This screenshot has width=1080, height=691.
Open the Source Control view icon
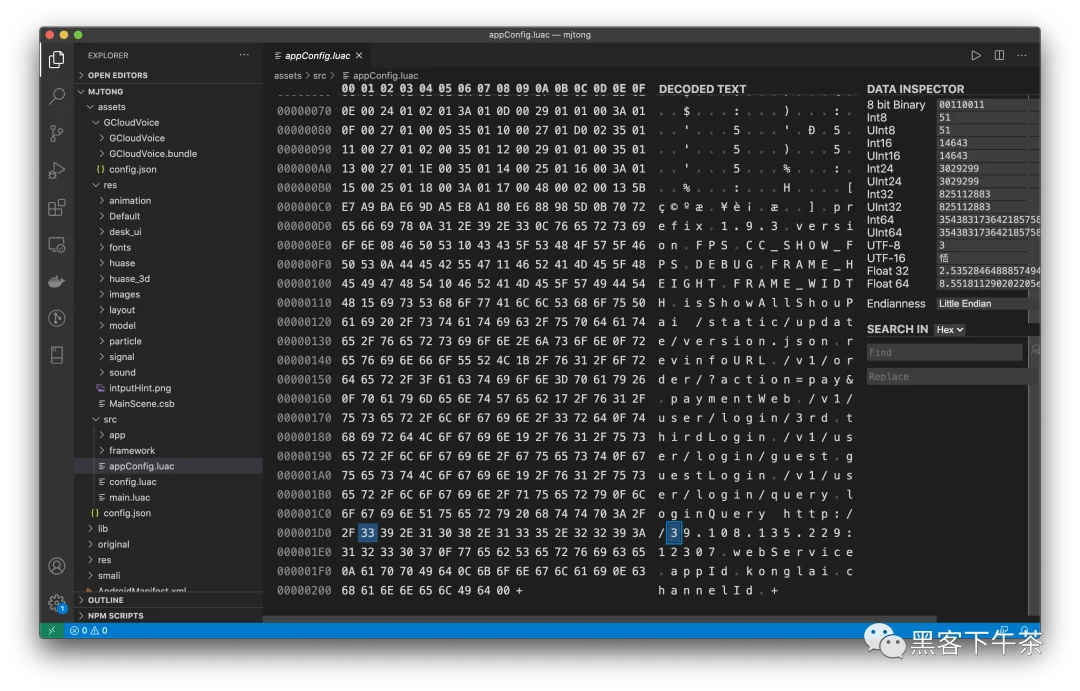(x=57, y=133)
